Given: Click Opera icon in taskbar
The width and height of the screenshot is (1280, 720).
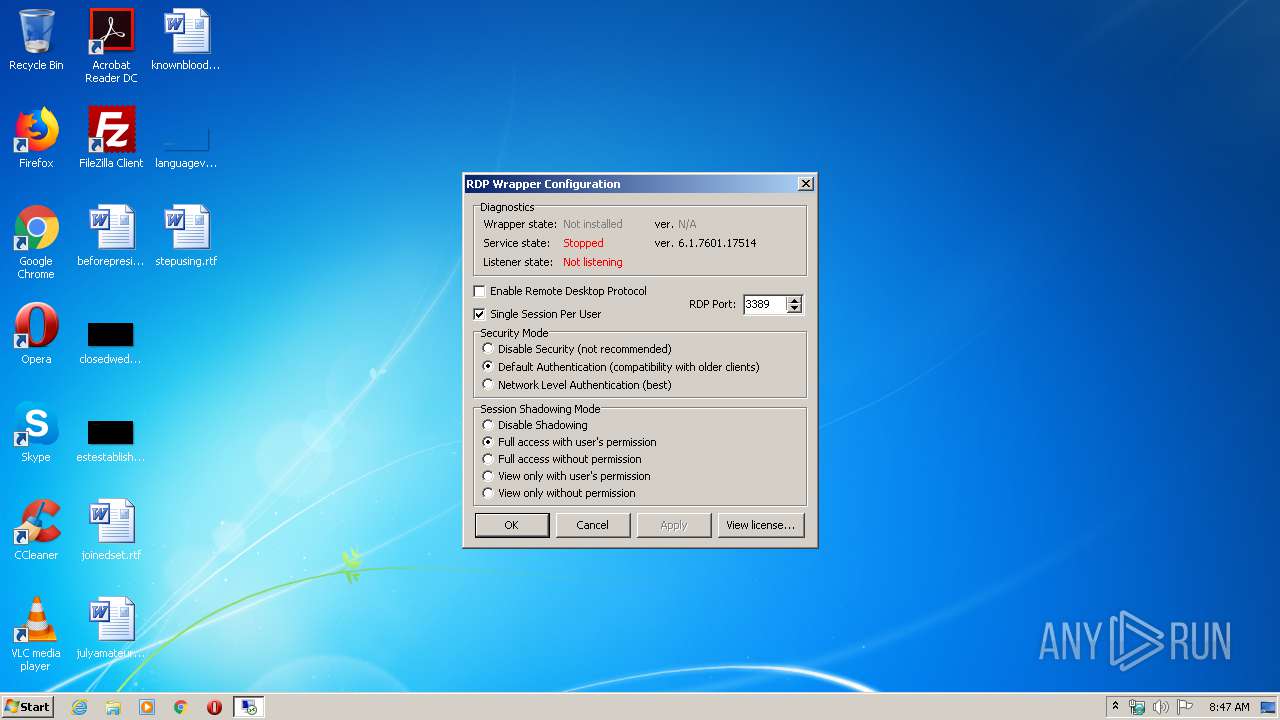Looking at the screenshot, I should (x=214, y=707).
